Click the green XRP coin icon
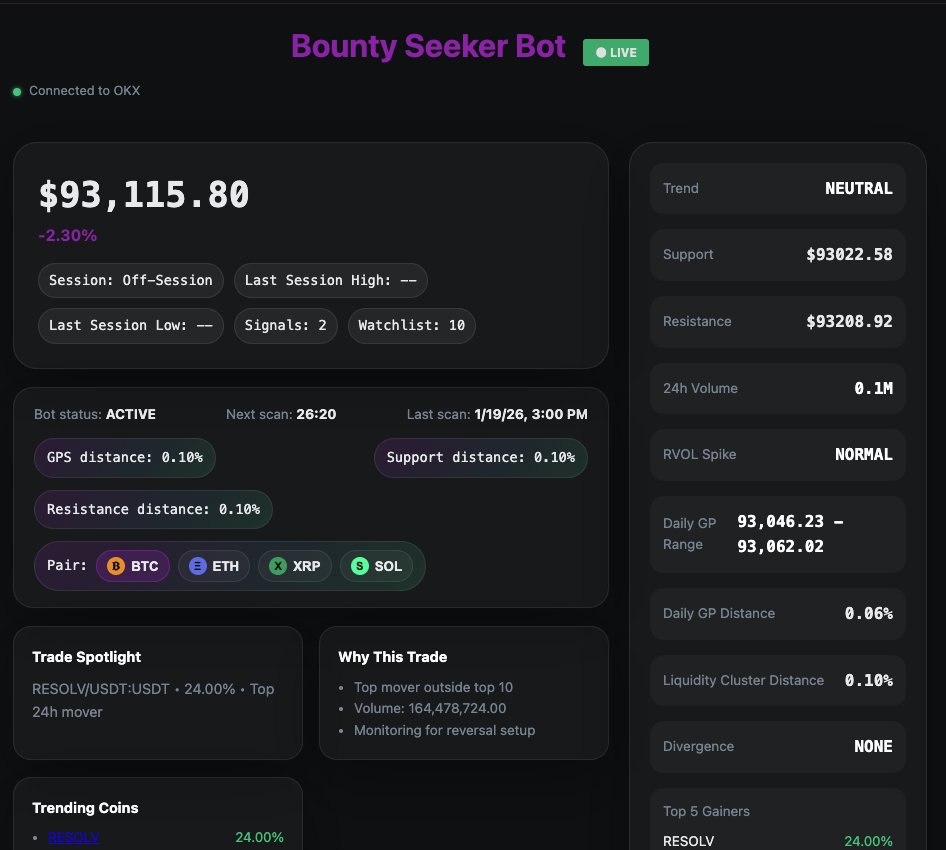946x850 pixels. tap(278, 566)
